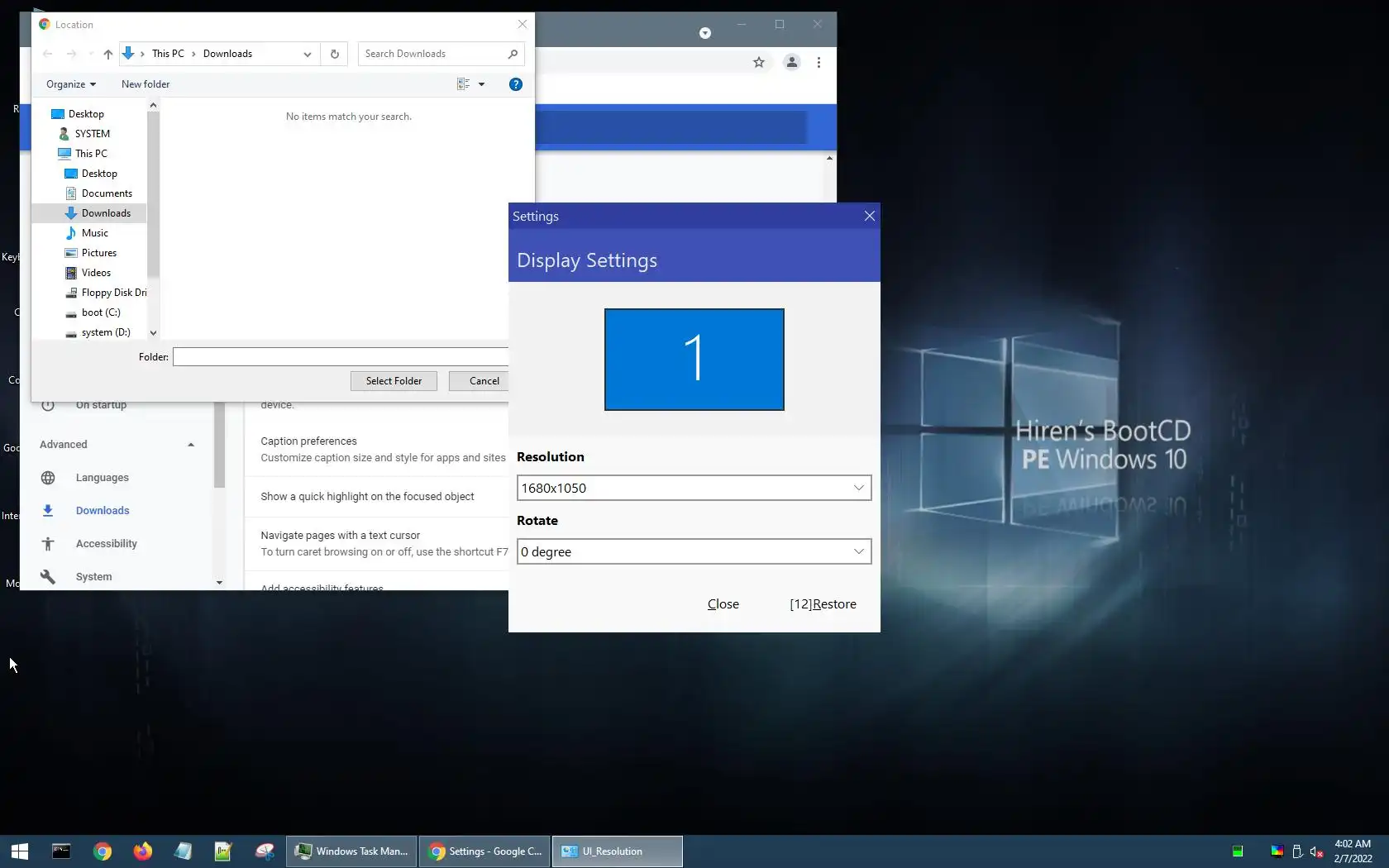Image resolution: width=1389 pixels, height=868 pixels.
Task: Click the blue arrow icon in address bar
Action: pyautogui.click(x=128, y=54)
